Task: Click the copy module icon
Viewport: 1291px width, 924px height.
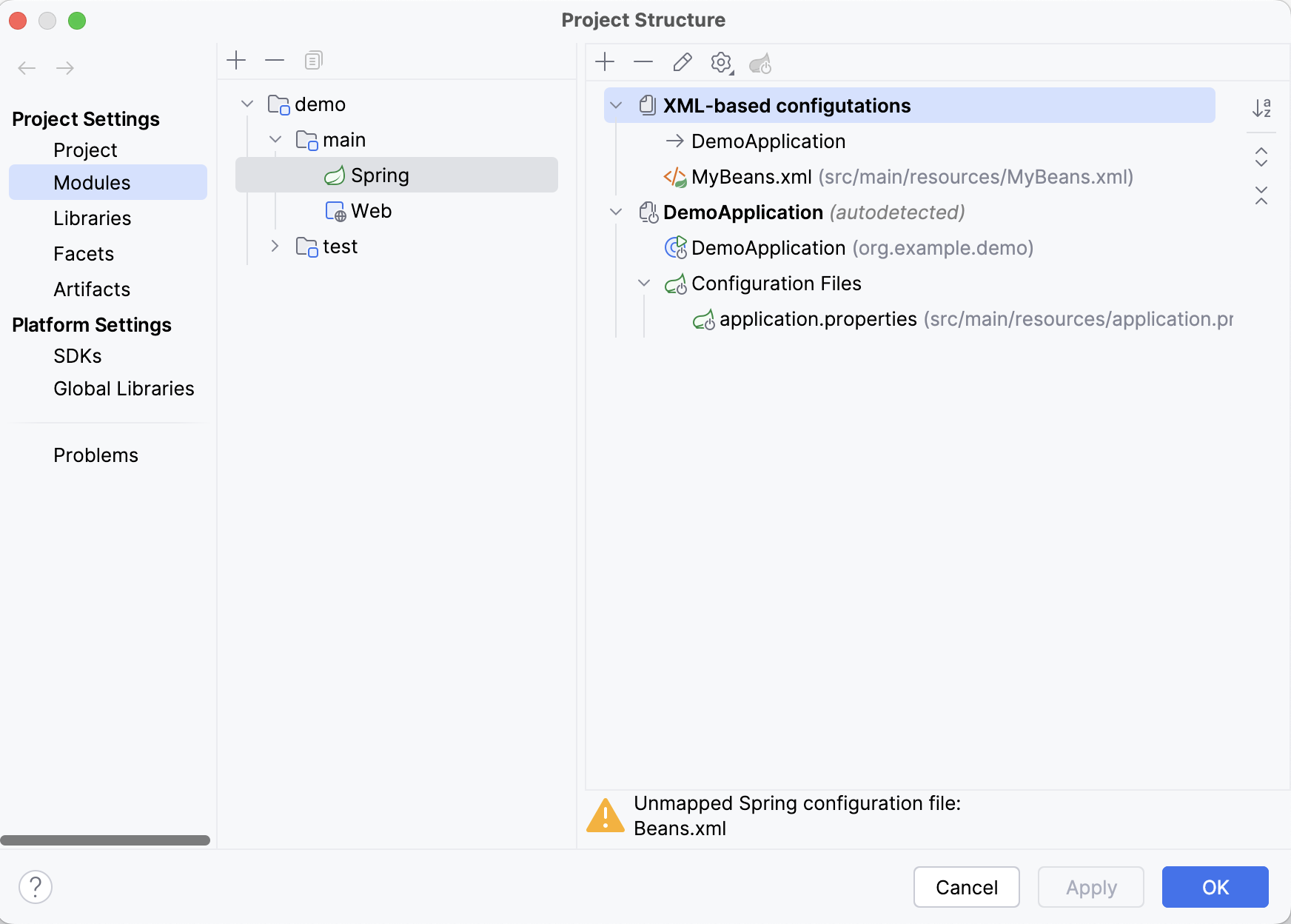Action: (313, 60)
